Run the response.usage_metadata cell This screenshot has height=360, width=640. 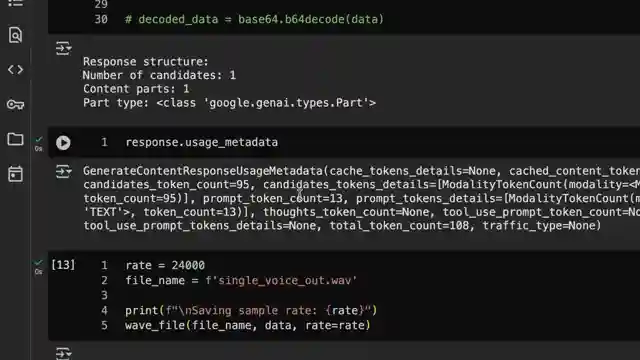coord(63,142)
